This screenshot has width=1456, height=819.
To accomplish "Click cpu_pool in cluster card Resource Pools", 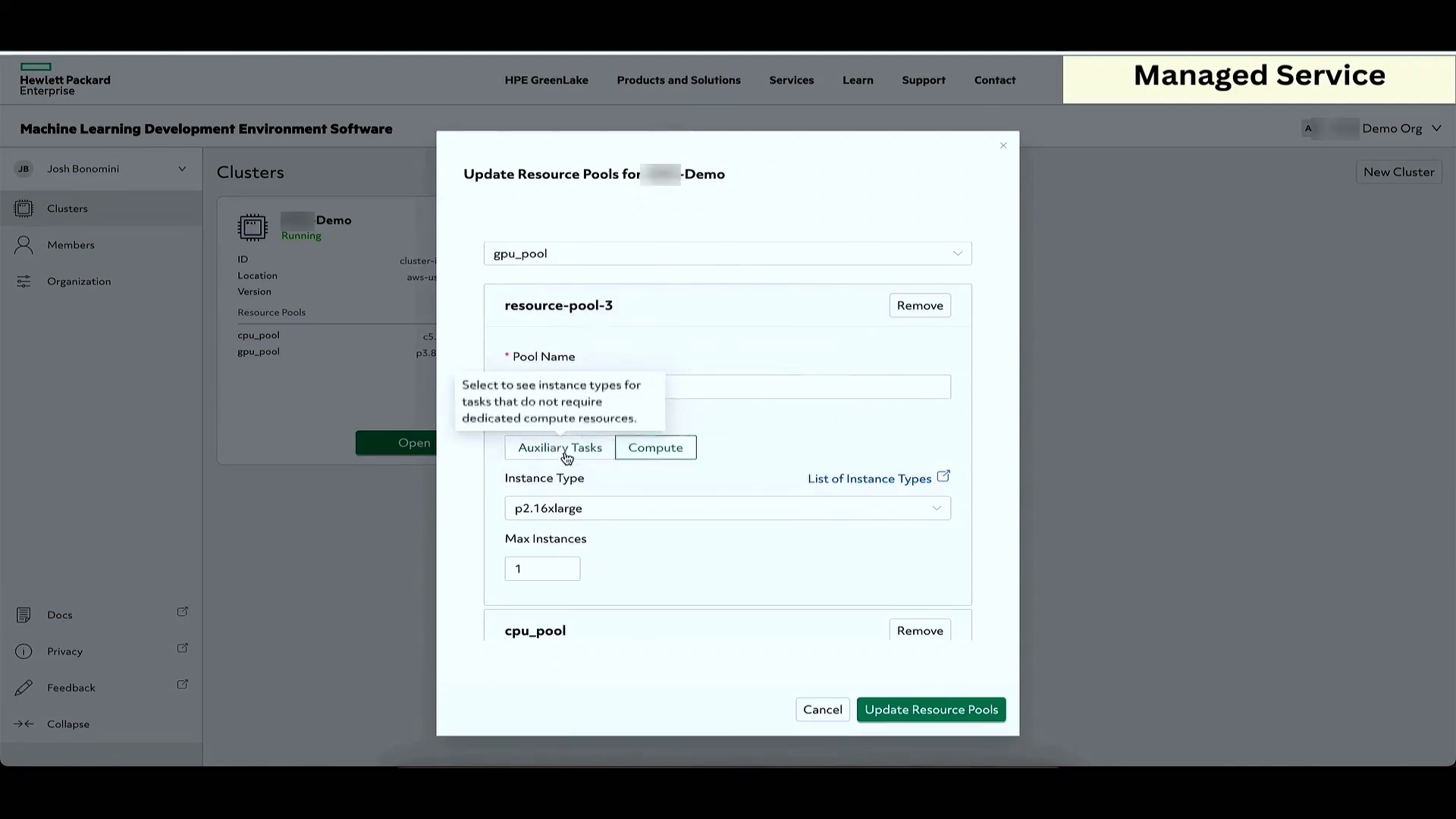I will pos(258,334).
